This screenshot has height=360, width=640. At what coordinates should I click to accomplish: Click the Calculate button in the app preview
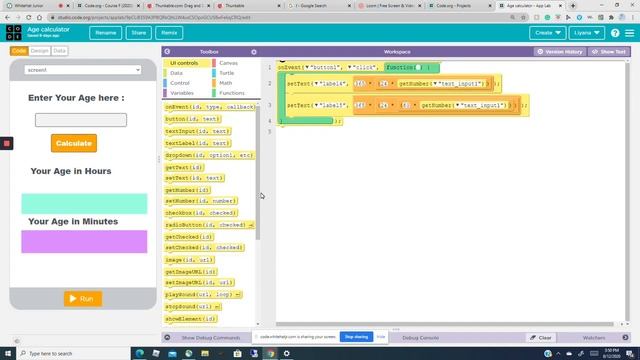tap(74, 143)
